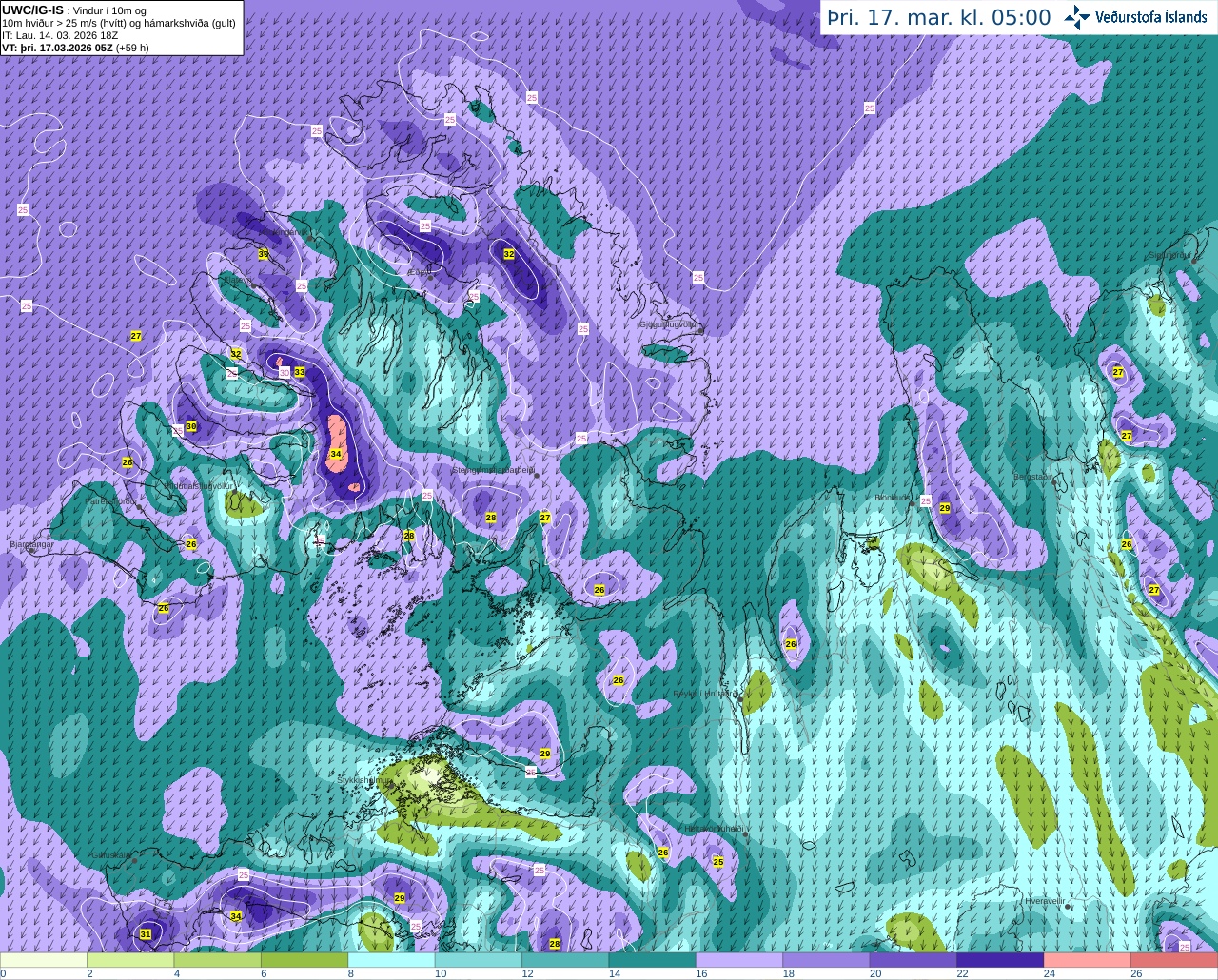Click the Flateyri station label
This screenshot has height=980, width=1218.
coord(238,281)
